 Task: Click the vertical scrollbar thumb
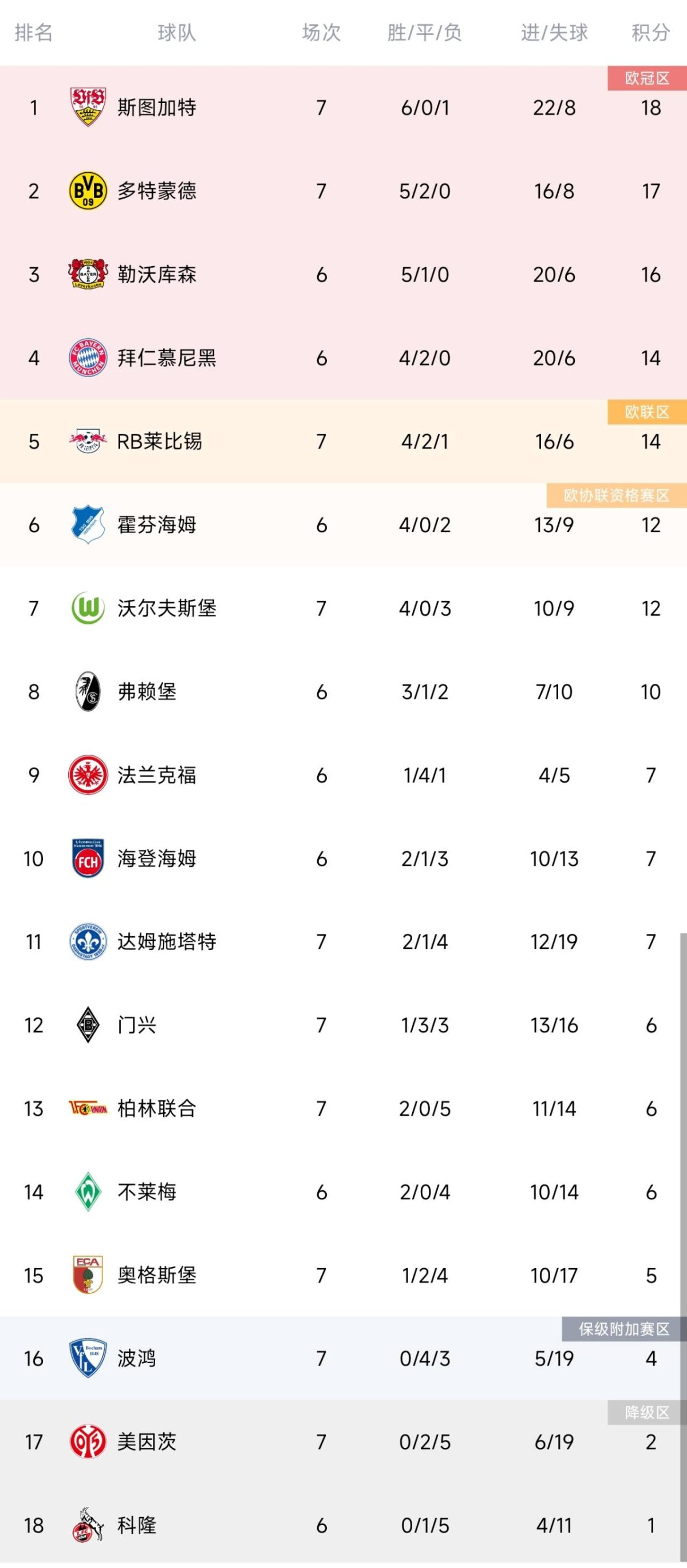(684, 1248)
